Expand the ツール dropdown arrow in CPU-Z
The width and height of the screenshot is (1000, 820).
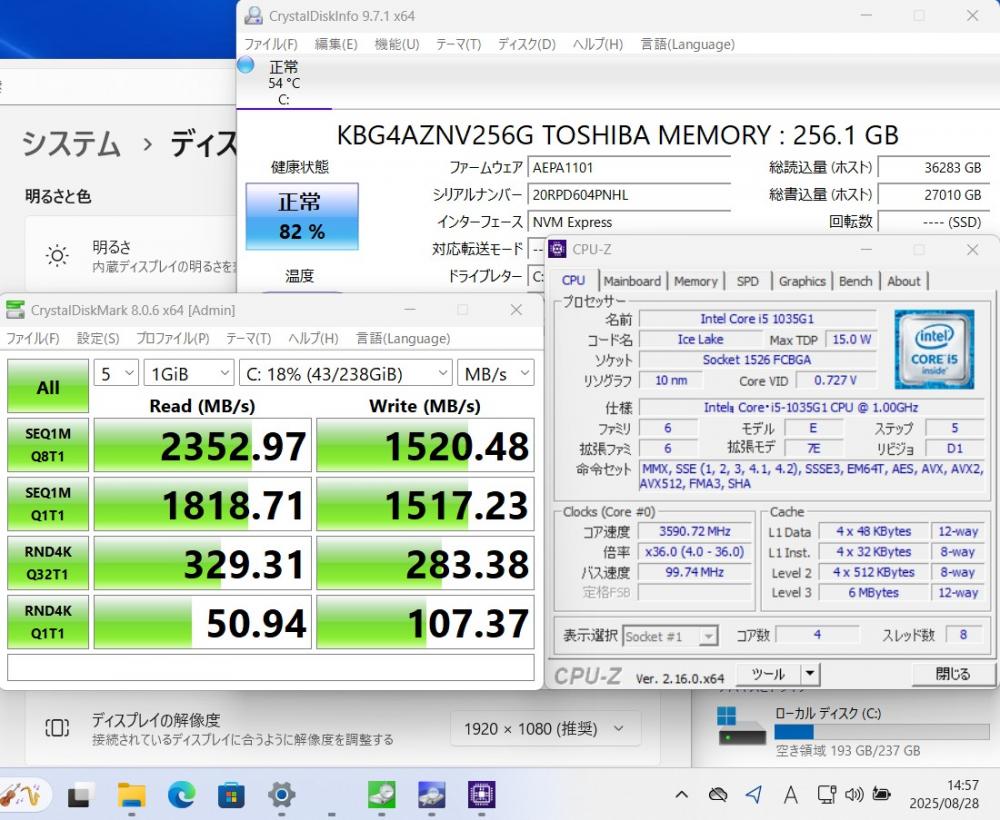(810, 674)
